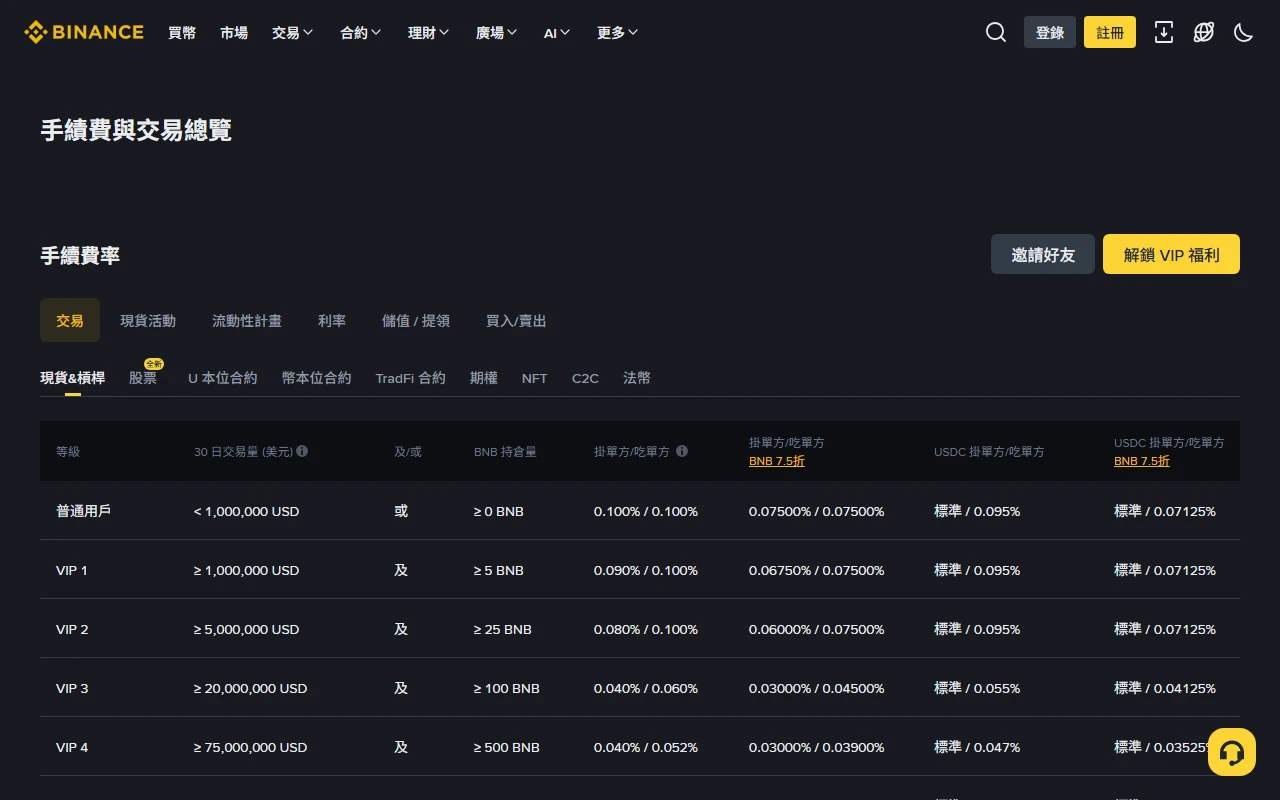
Task: Open the download app icon
Action: tap(1164, 32)
